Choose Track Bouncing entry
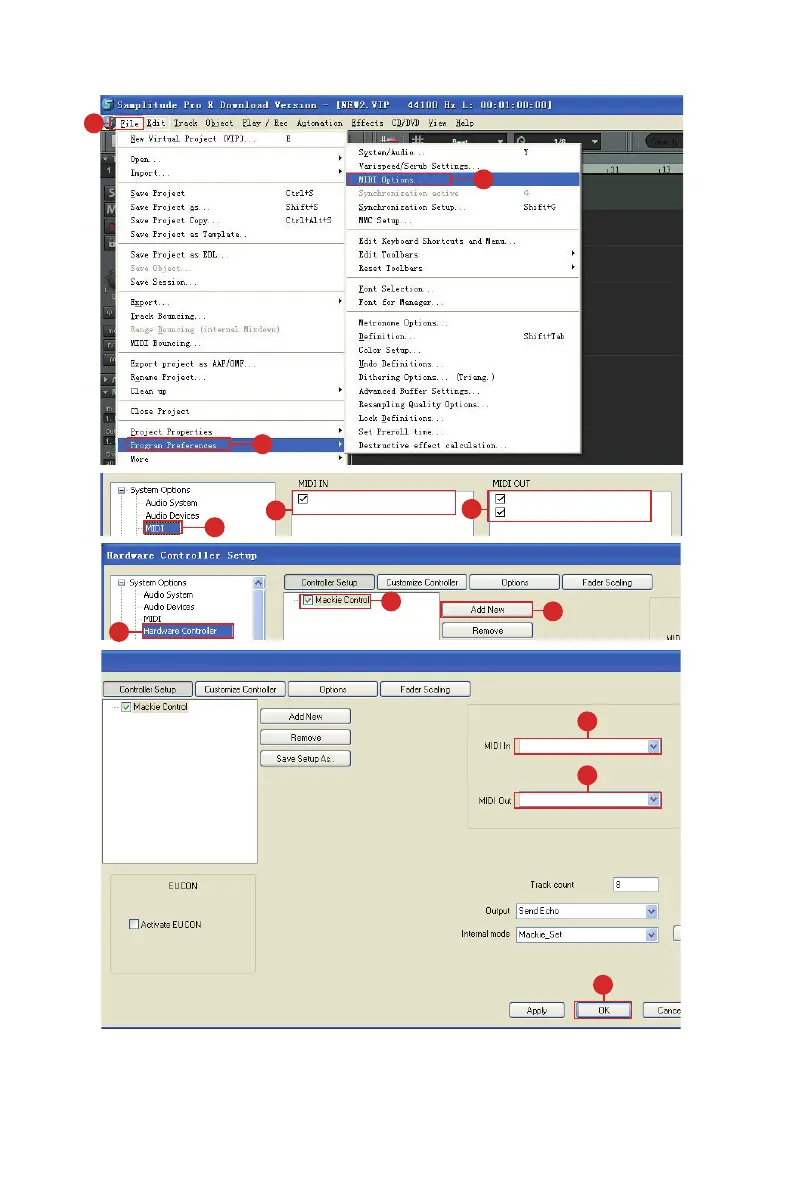 (x=231, y=317)
